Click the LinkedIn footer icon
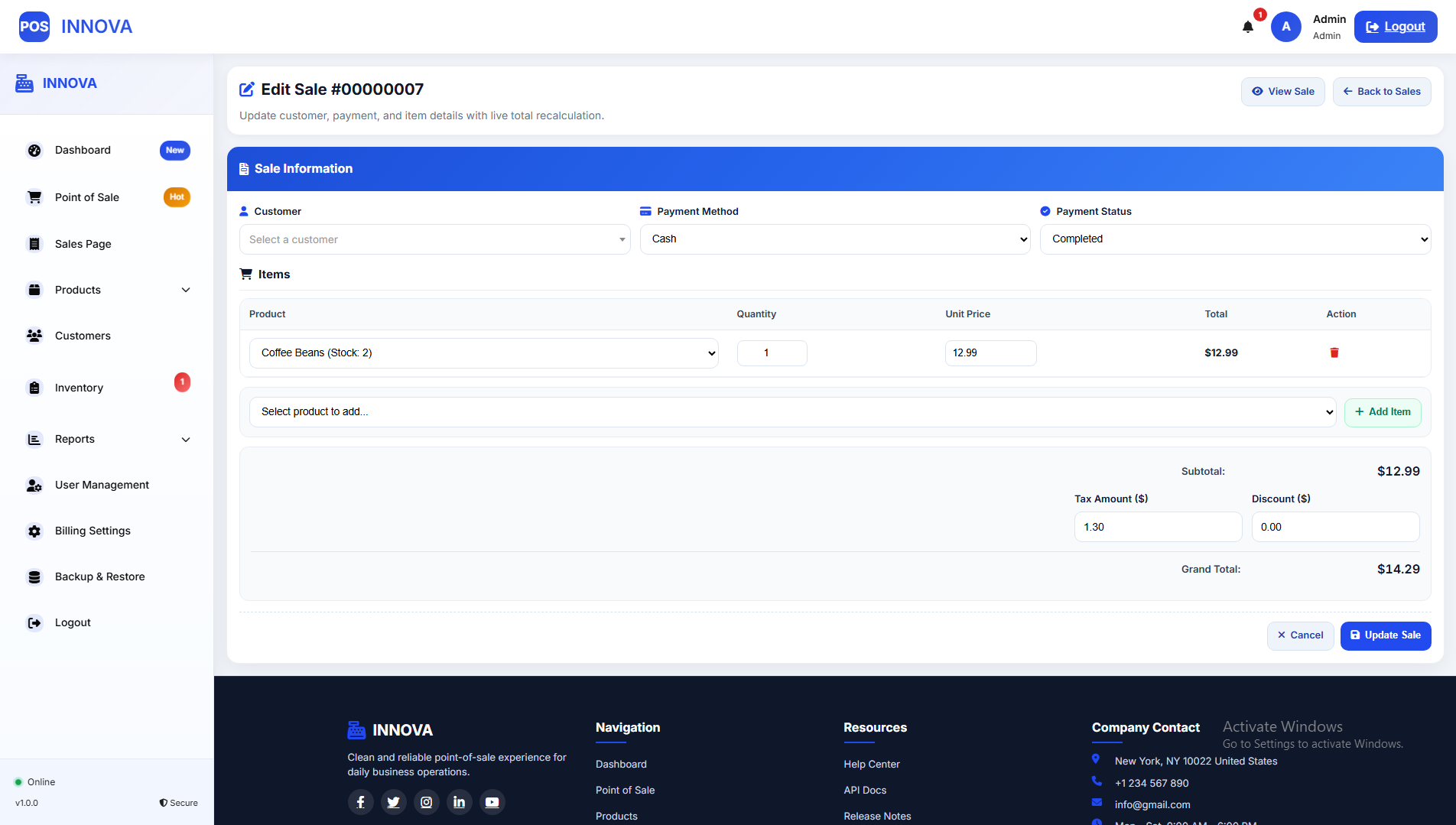The image size is (1456, 825). click(x=460, y=802)
